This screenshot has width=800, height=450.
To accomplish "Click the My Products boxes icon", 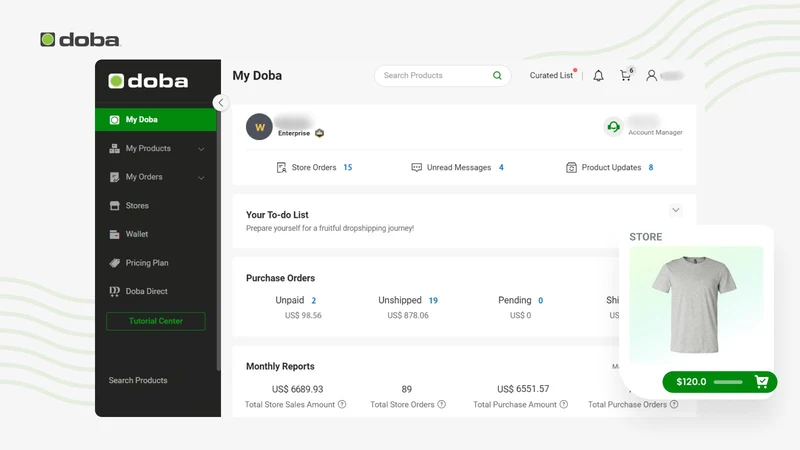I will coord(114,148).
